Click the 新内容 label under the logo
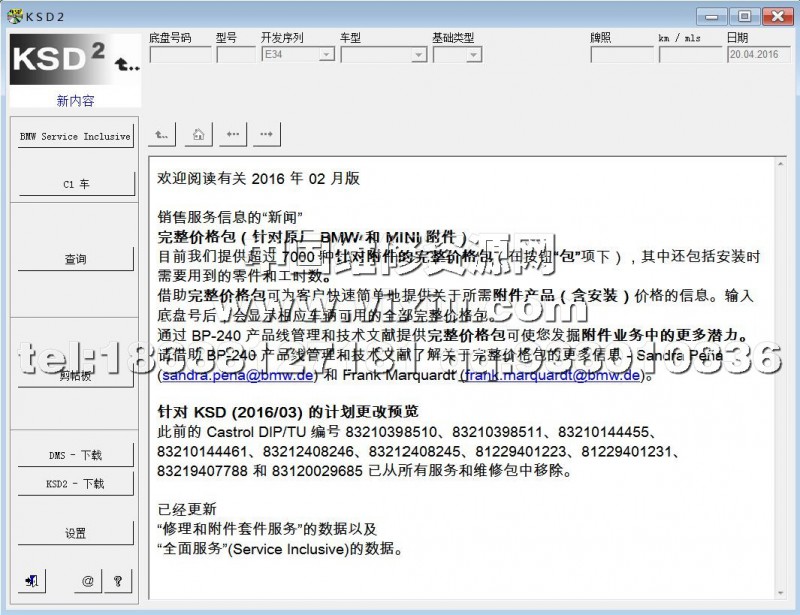This screenshot has width=800, height=615. 76,101
